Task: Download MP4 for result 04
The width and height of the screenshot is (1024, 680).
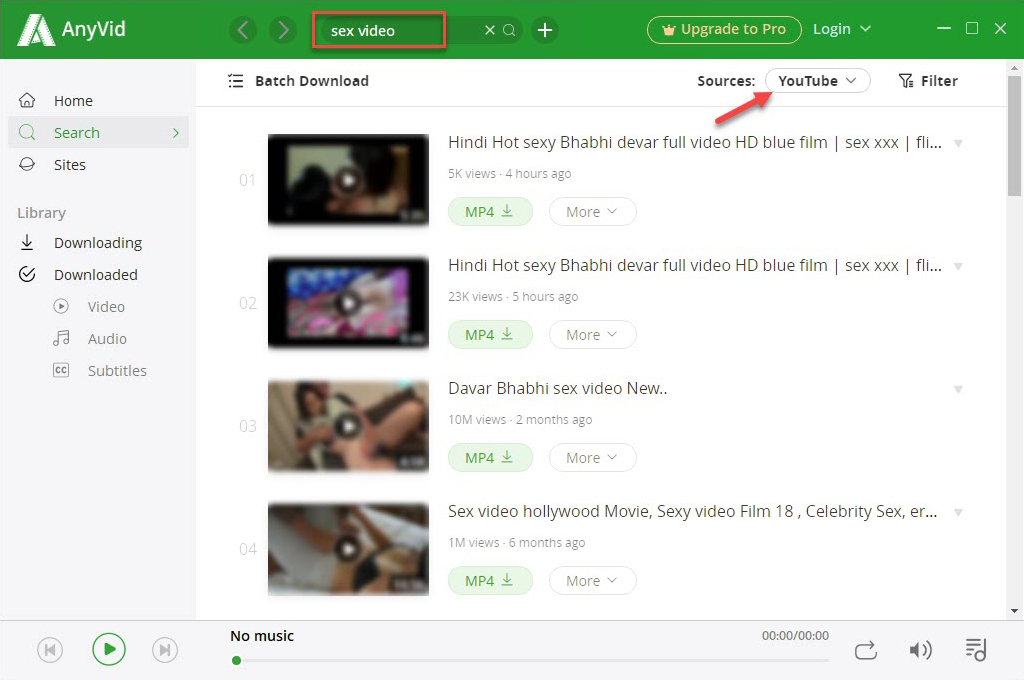Action: point(490,581)
